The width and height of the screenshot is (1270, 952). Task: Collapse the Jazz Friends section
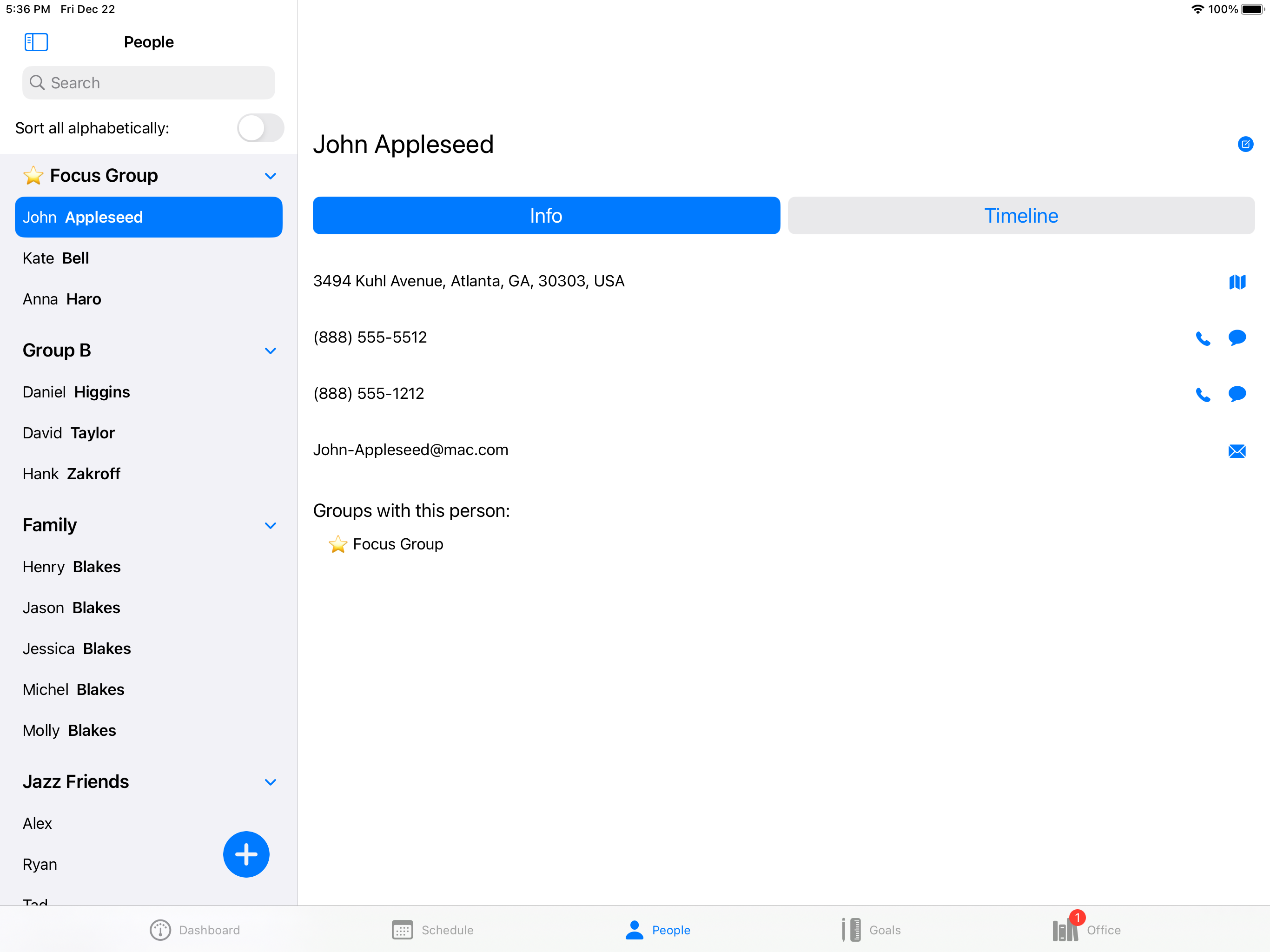click(x=270, y=782)
